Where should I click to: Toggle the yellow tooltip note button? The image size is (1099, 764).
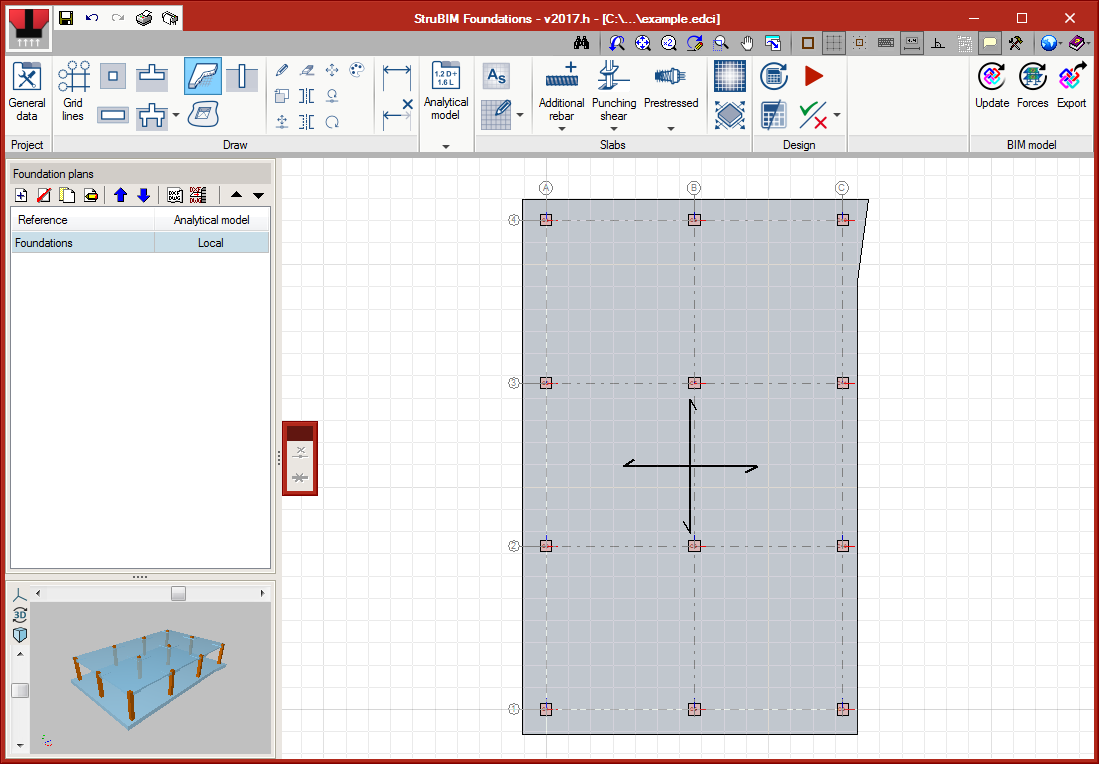point(989,43)
